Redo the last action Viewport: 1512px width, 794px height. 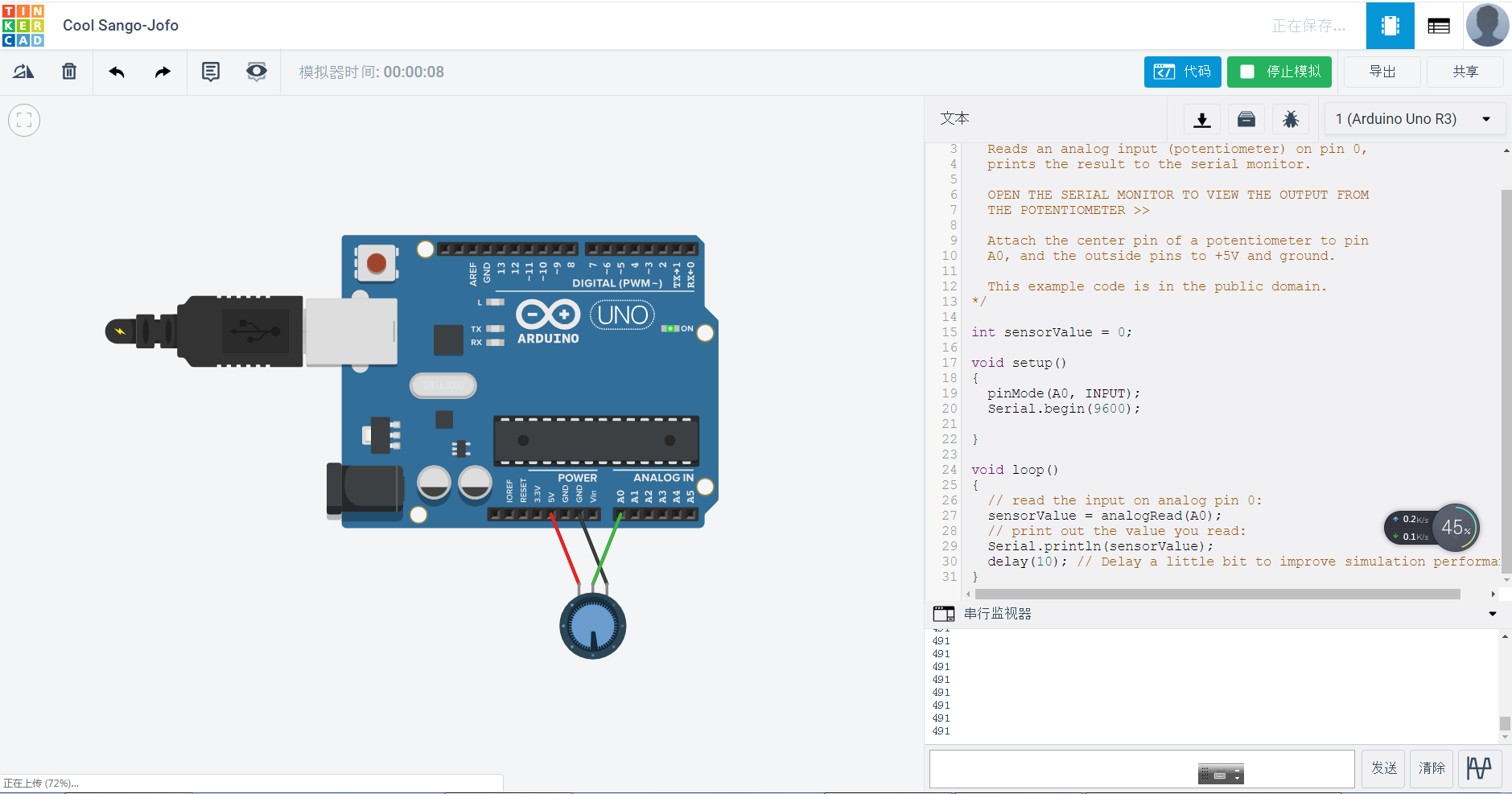coord(163,72)
